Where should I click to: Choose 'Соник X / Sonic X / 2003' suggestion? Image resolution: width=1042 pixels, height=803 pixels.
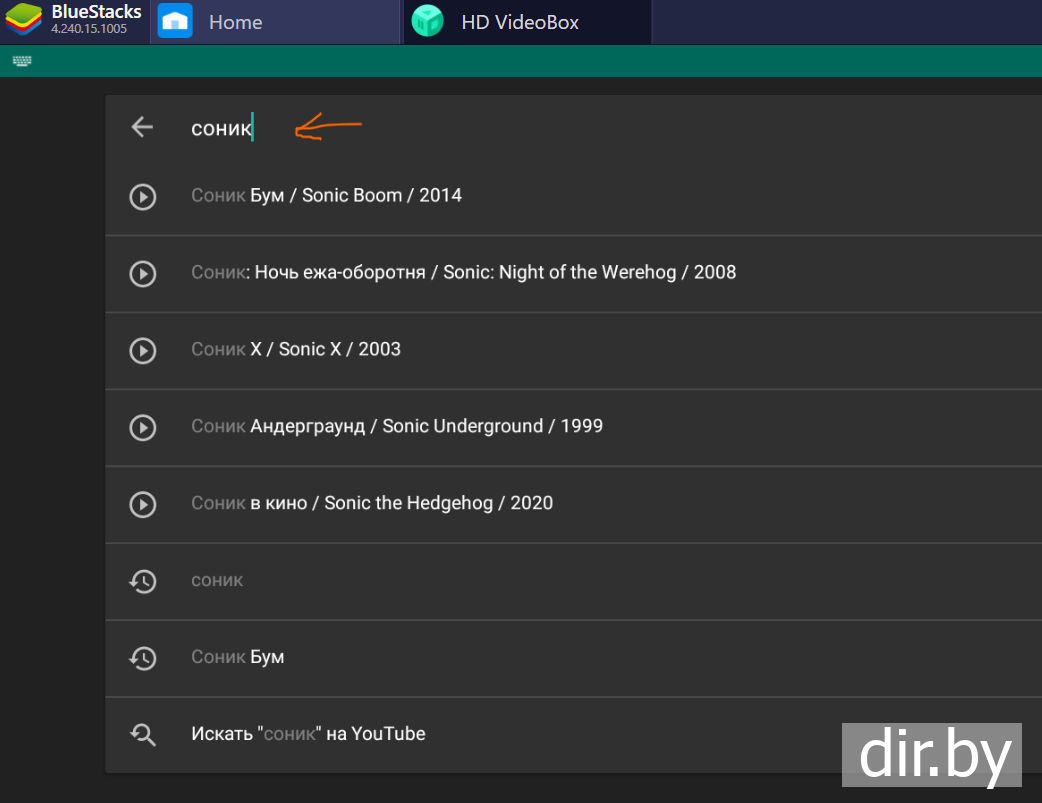coord(296,350)
